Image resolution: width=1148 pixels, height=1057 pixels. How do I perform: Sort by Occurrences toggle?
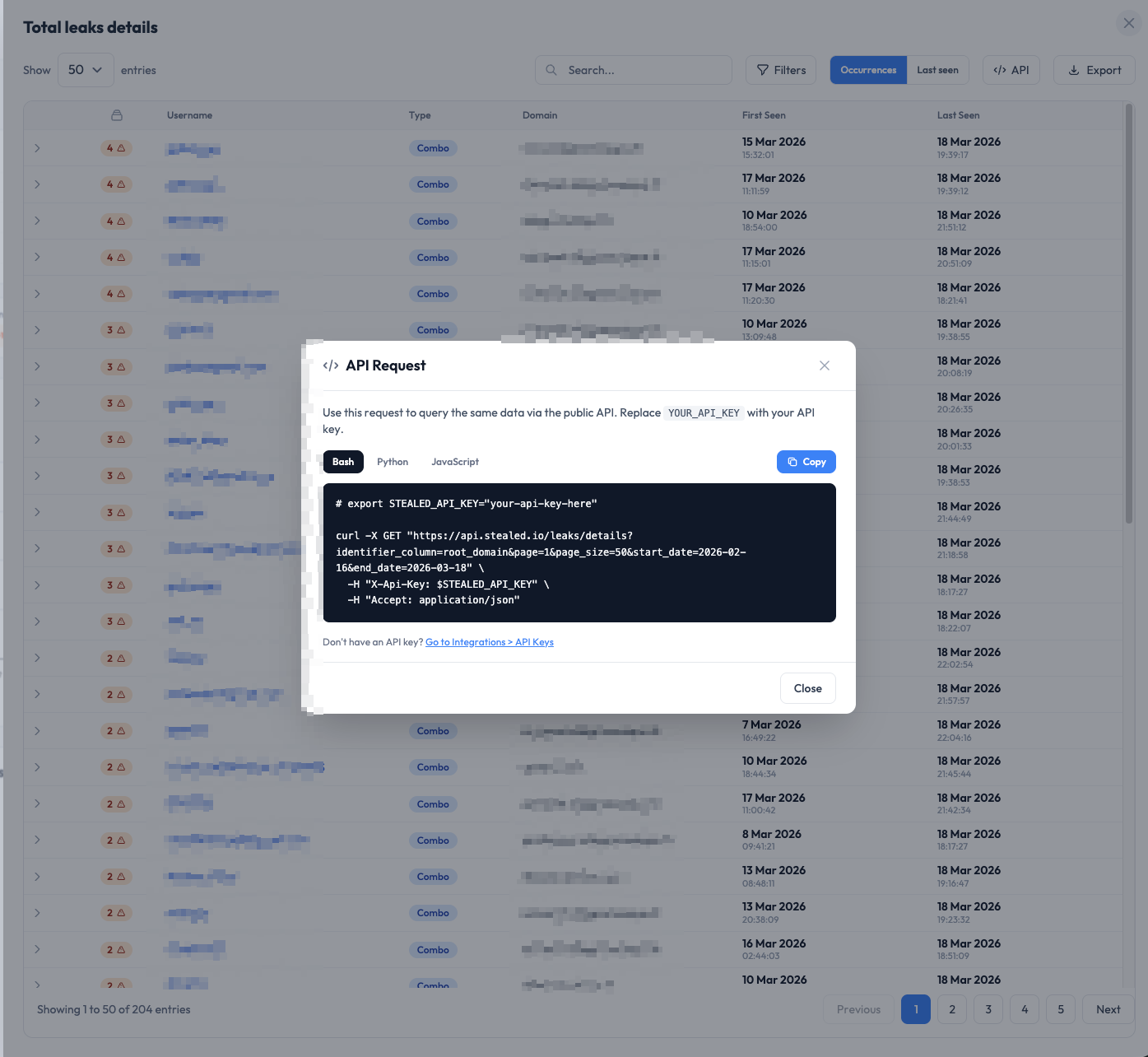(868, 70)
